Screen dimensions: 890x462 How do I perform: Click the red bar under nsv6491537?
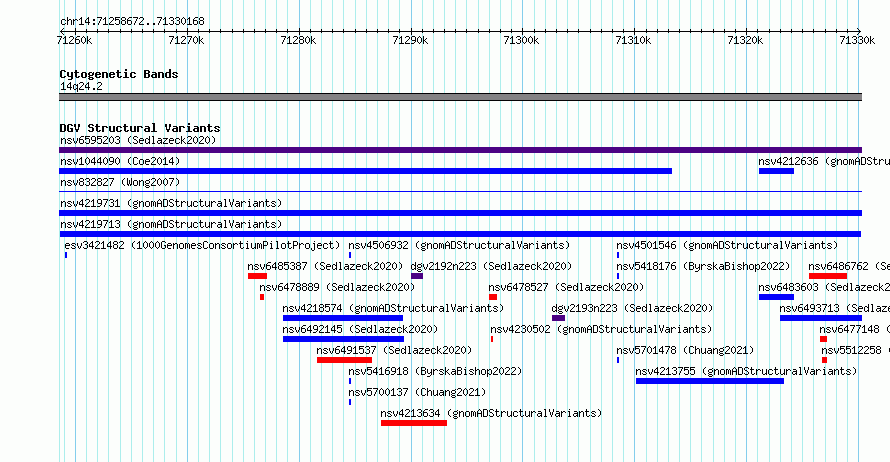click(x=345, y=360)
